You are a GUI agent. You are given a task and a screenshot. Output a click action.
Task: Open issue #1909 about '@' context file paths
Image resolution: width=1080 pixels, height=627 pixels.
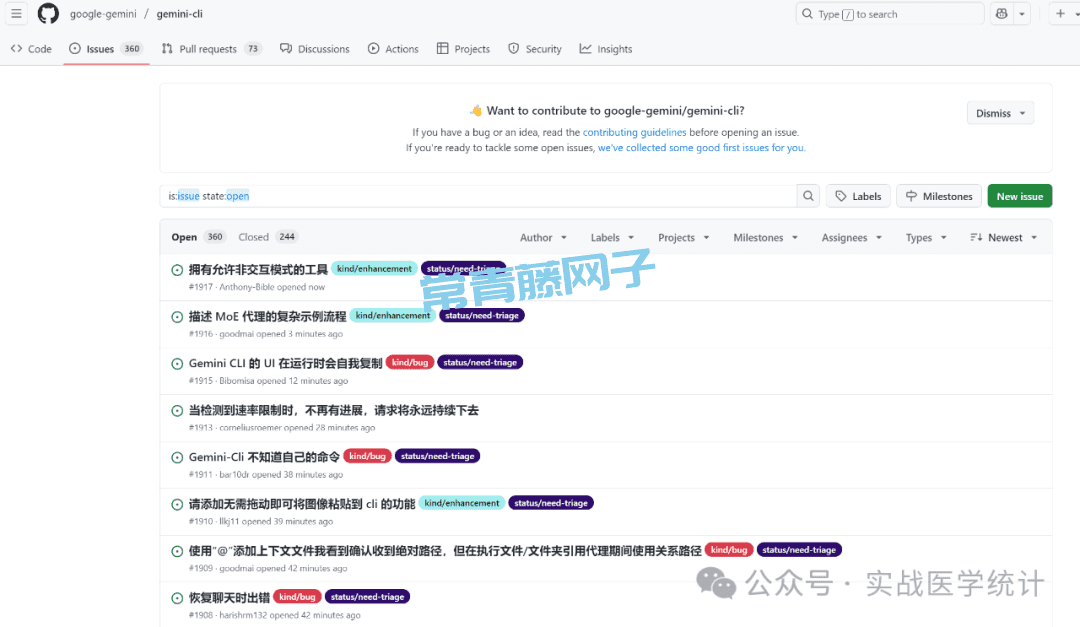[x=445, y=551]
